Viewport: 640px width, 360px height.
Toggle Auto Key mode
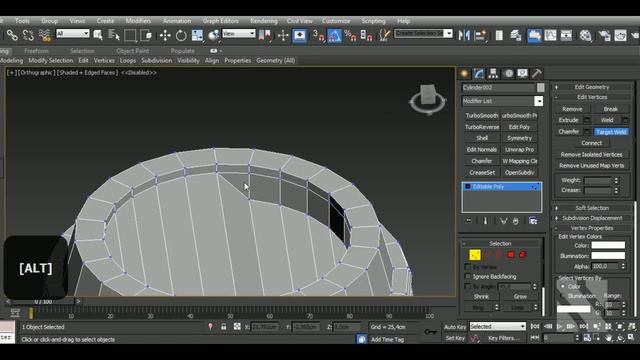(x=455, y=327)
